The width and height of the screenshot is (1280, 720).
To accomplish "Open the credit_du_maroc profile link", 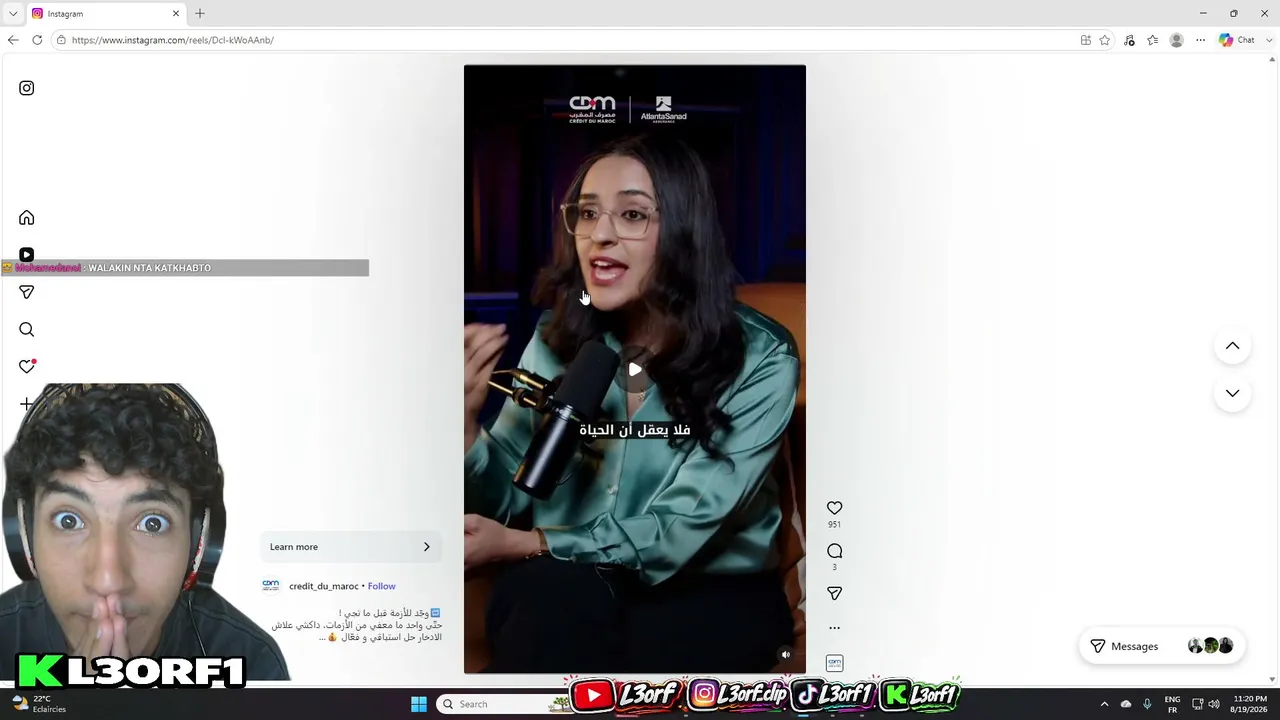I will coord(323,586).
